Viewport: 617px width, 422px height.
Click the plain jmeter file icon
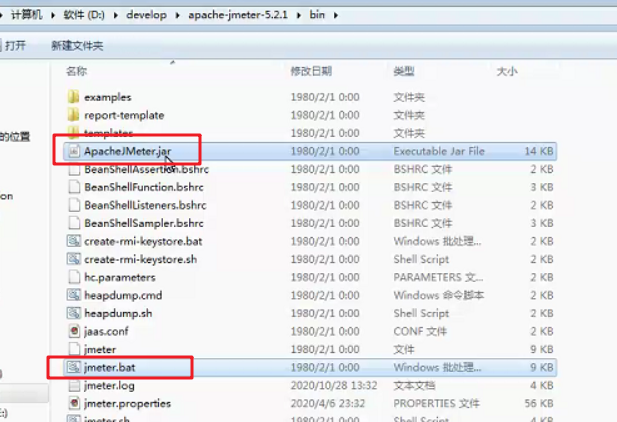(x=74, y=349)
